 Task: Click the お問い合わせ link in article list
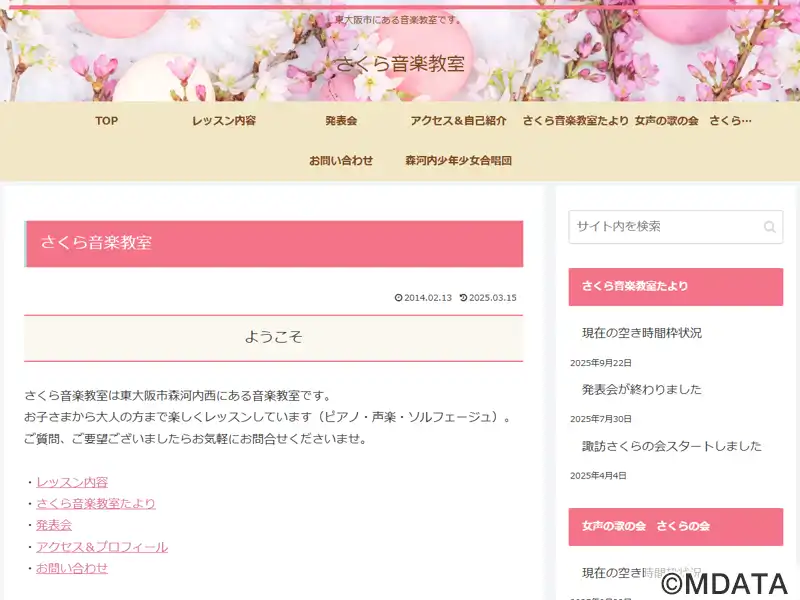click(72, 568)
